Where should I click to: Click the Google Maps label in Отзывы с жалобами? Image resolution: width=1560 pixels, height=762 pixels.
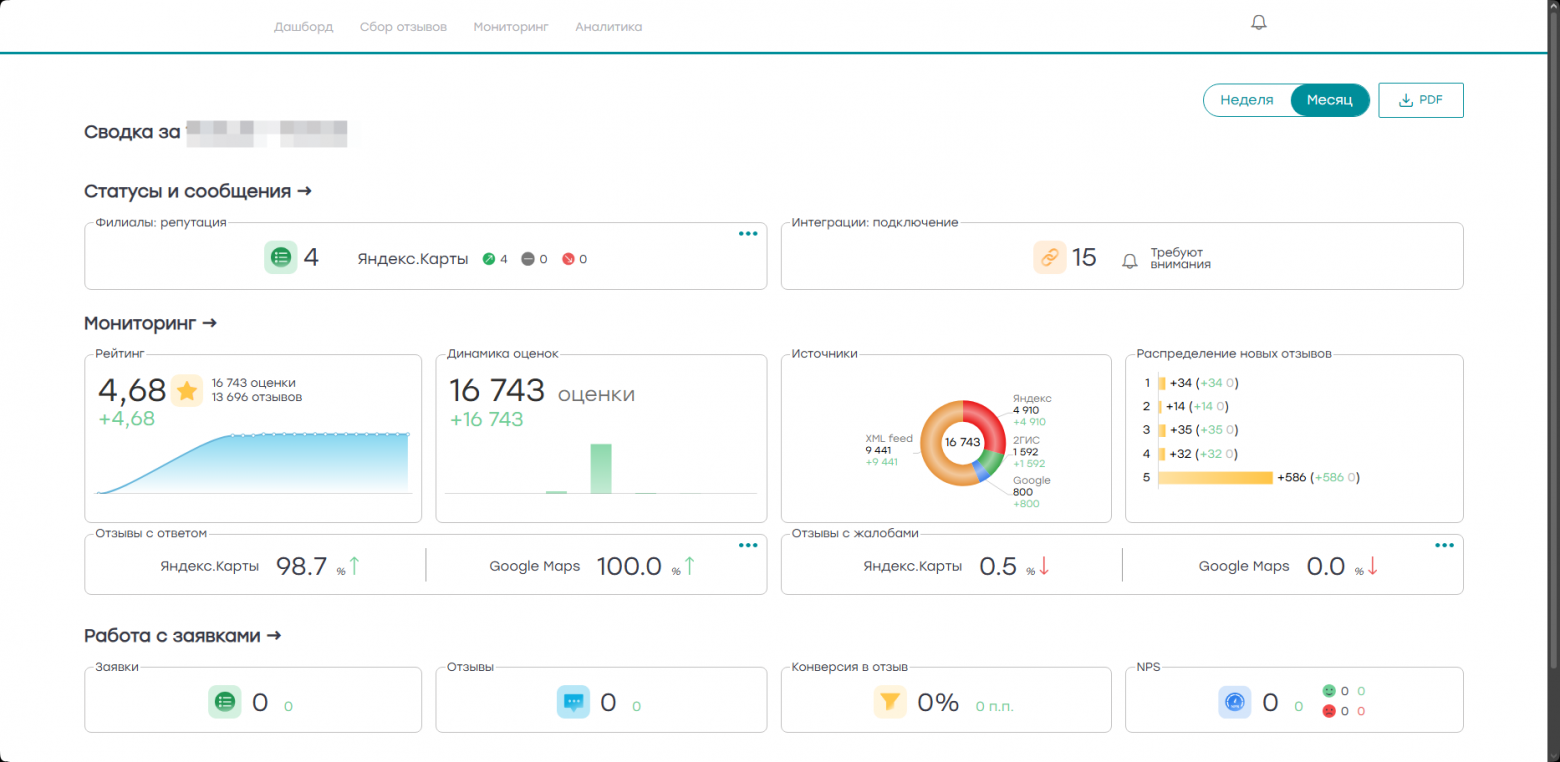[x=1244, y=566]
